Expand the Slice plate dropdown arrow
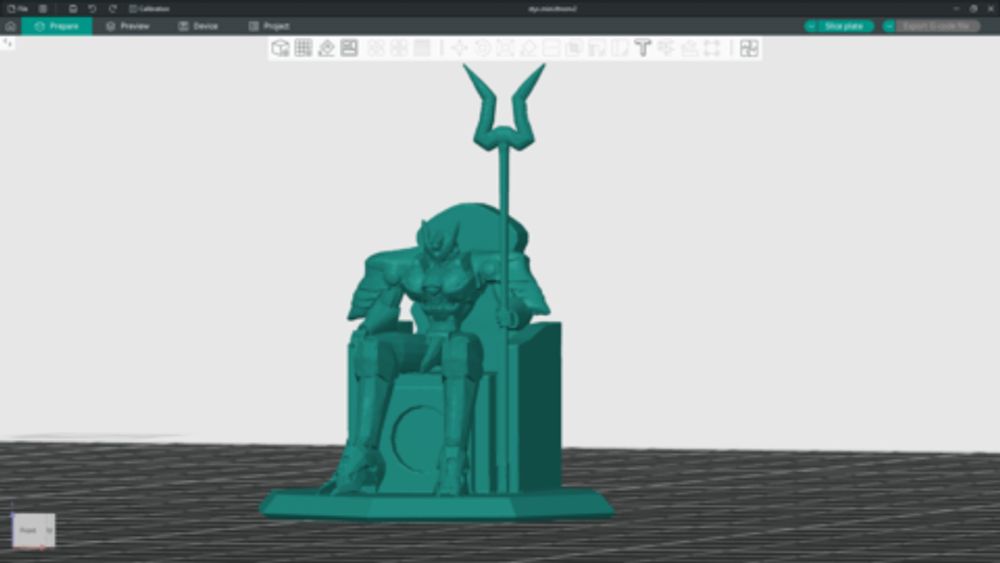 (x=811, y=26)
